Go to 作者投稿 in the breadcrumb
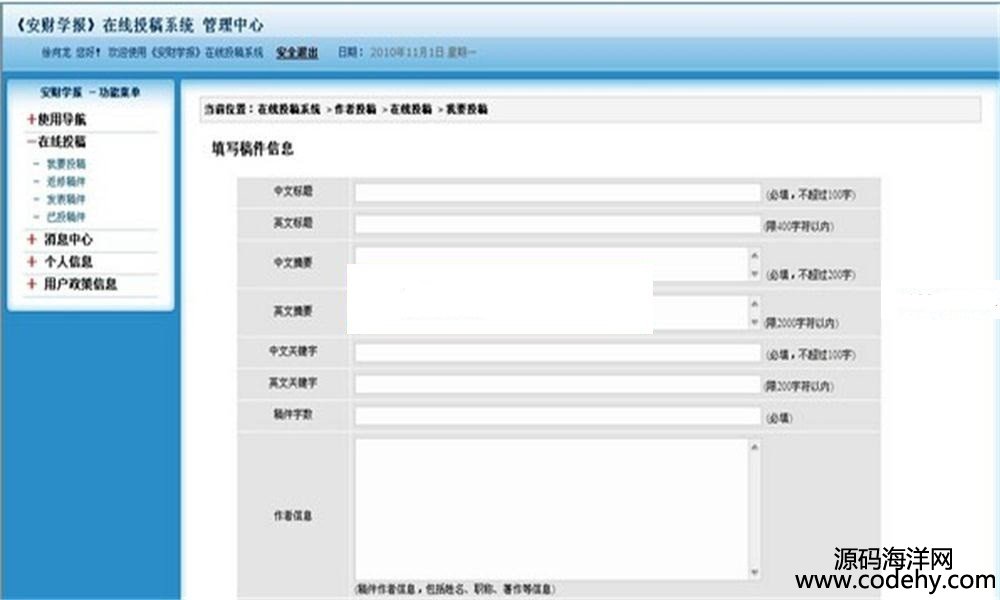The height and width of the screenshot is (600, 1000). point(355,109)
